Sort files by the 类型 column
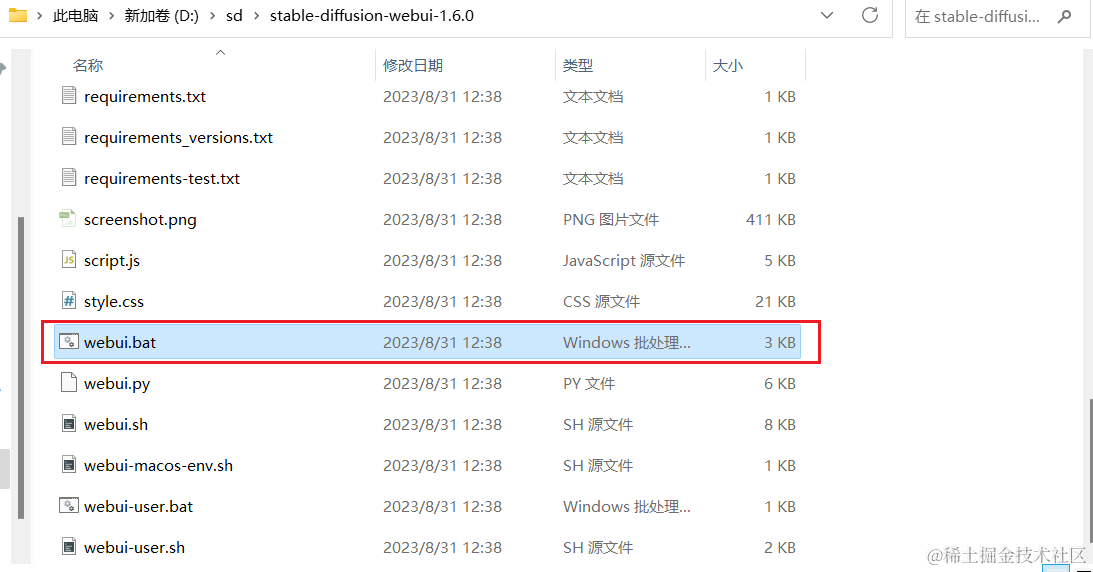1093x572 pixels. [578, 65]
